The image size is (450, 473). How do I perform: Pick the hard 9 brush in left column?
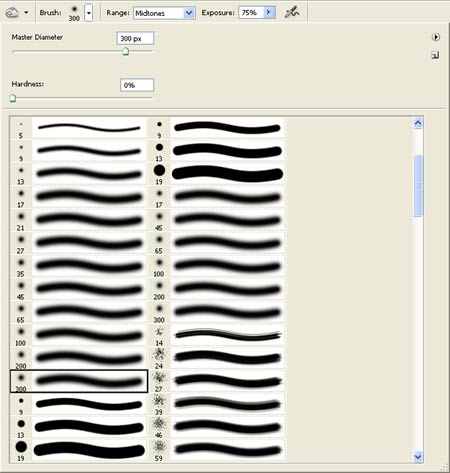tap(79, 404)
